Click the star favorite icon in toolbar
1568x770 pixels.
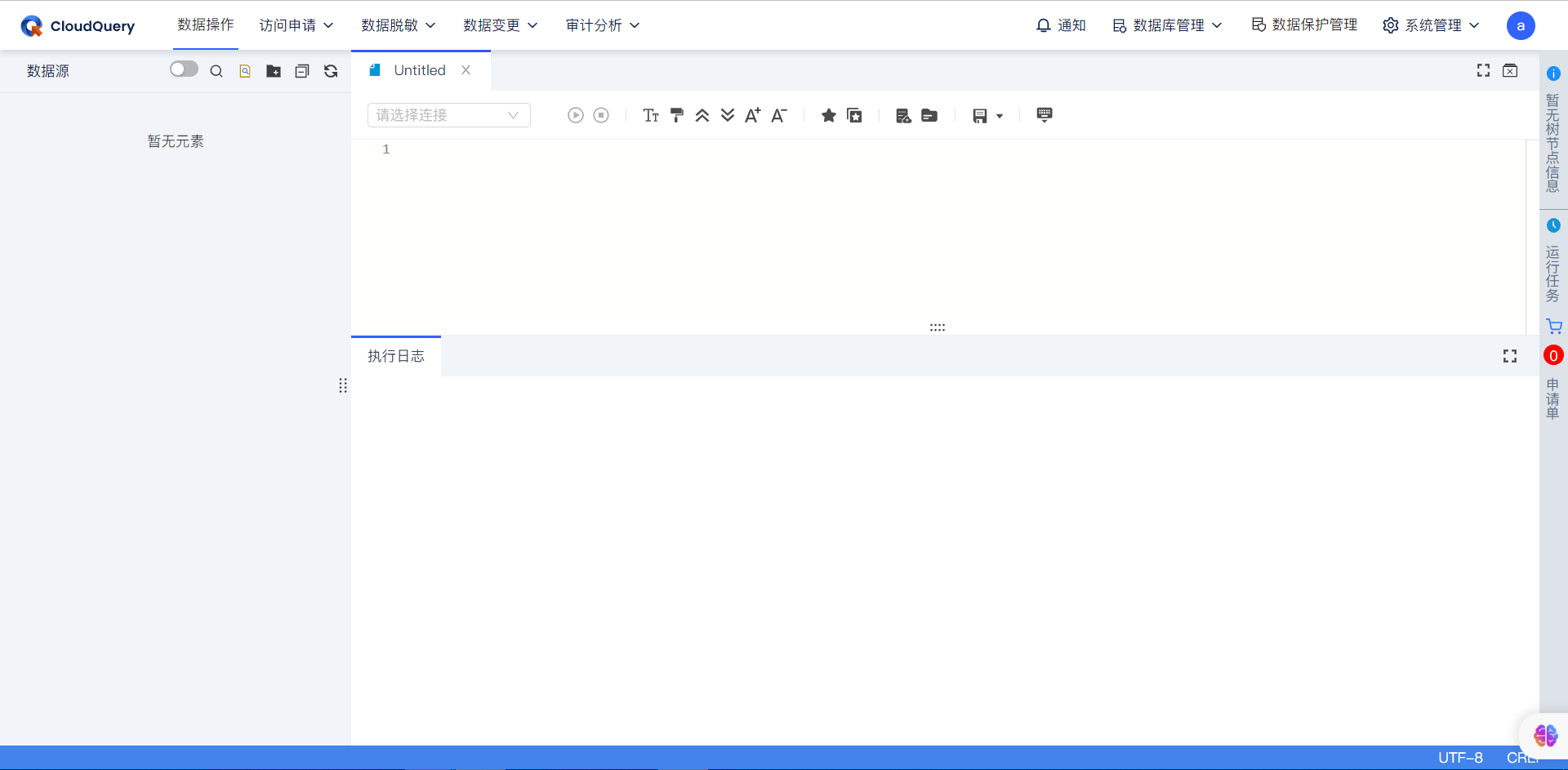pyautogui.click(x=829, y=115)
